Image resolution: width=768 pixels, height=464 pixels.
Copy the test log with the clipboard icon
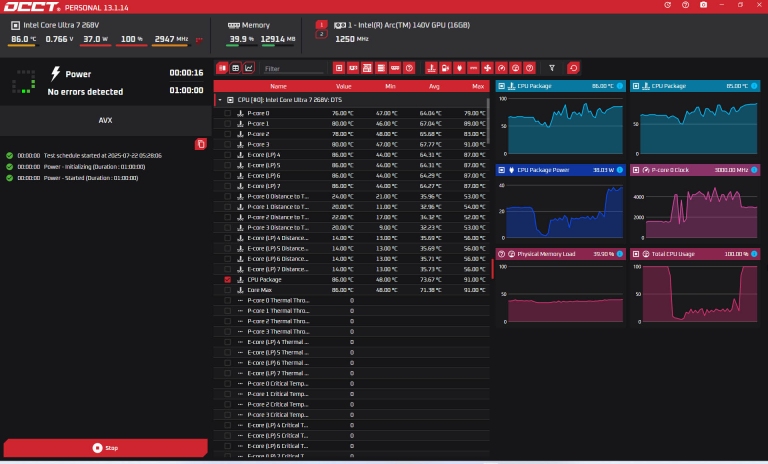200,144
